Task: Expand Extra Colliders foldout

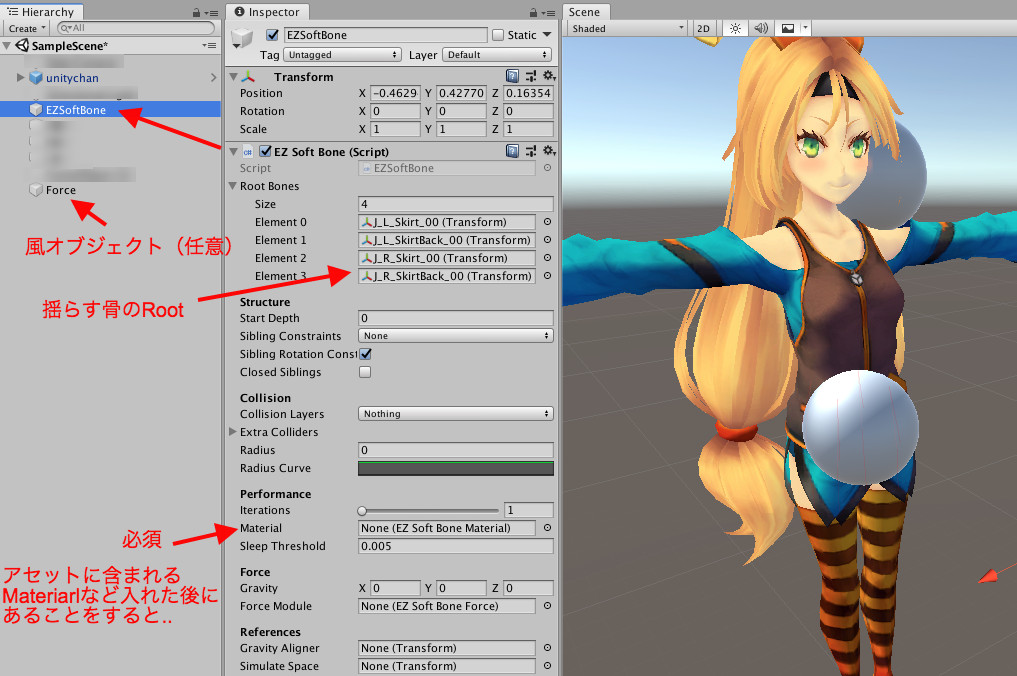Action: (x=232, y=432)
